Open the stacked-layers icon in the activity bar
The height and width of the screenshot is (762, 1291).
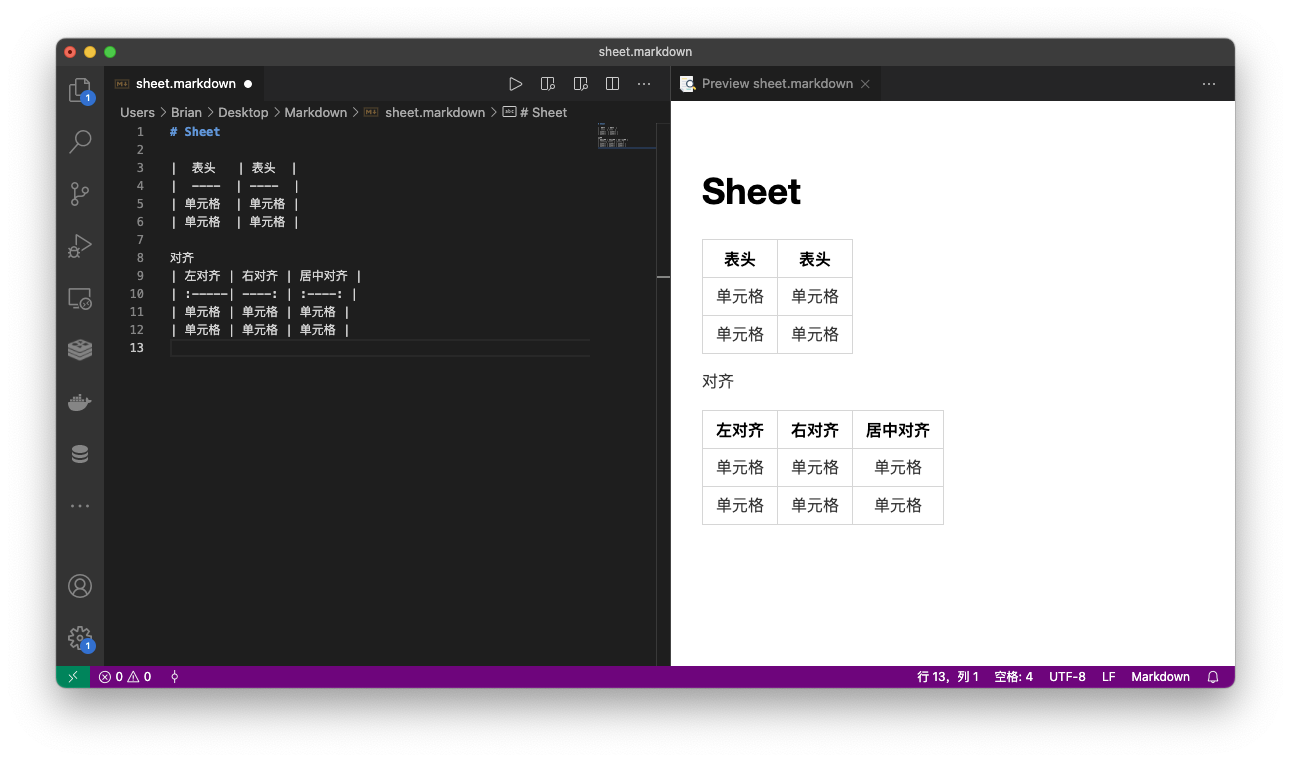pos(80,349)
